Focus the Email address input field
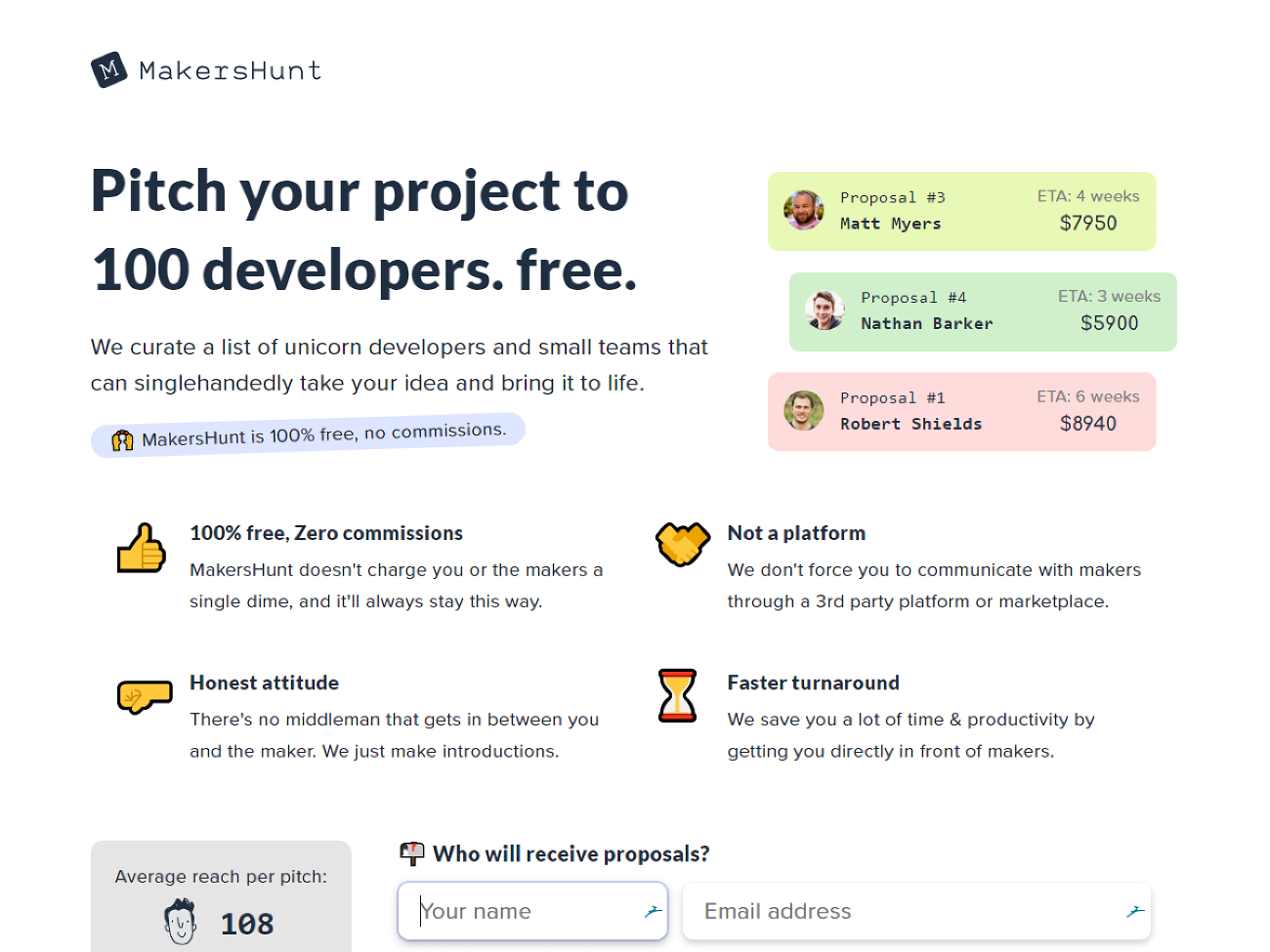The height and width of the screenshot is (952, 1270). (916, 911)
